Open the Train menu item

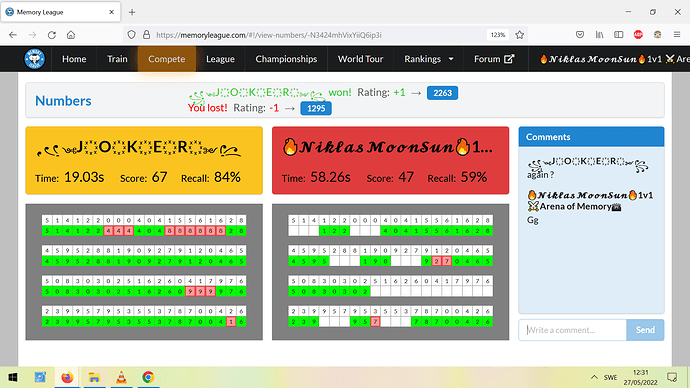[117, 59]
